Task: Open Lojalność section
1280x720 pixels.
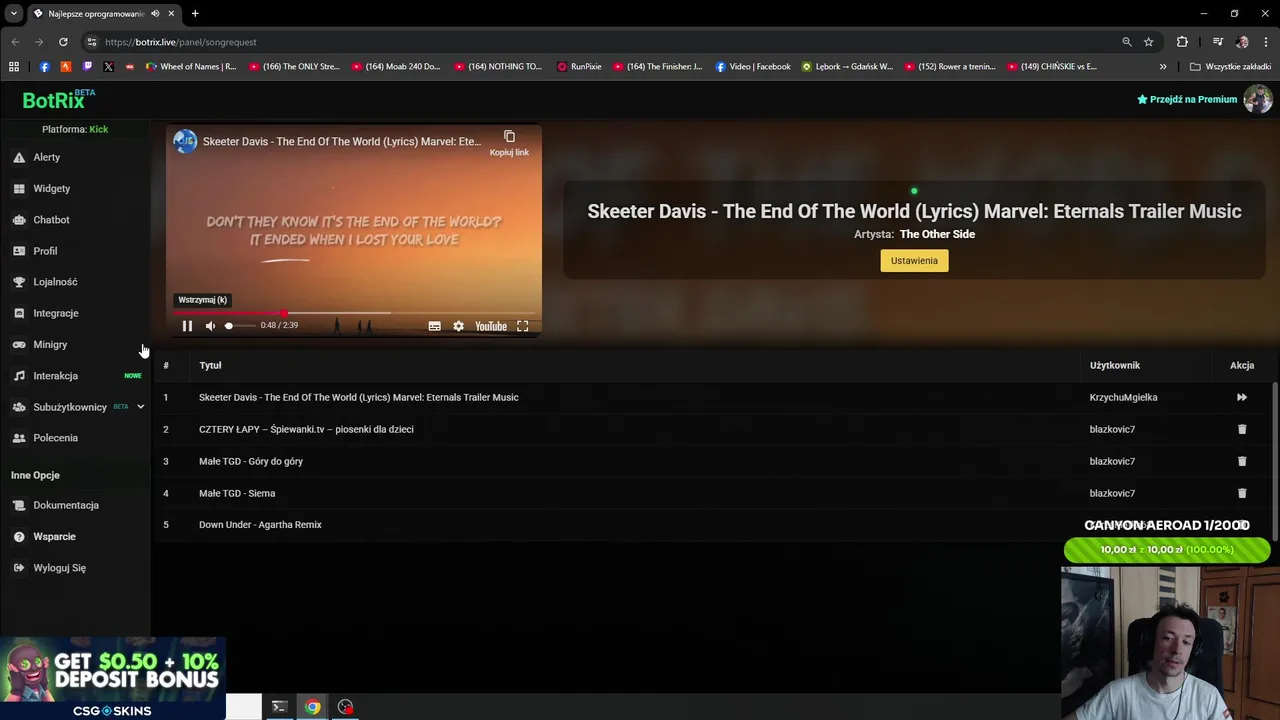Action: 55,282
